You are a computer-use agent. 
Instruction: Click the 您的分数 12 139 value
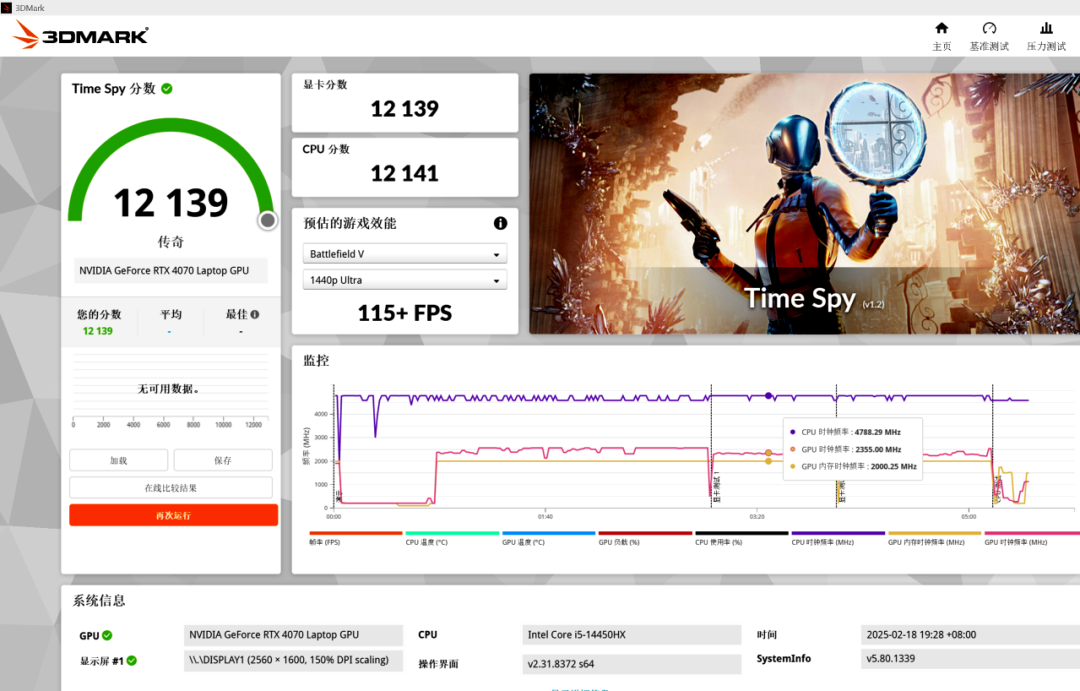tap(98, 331)
